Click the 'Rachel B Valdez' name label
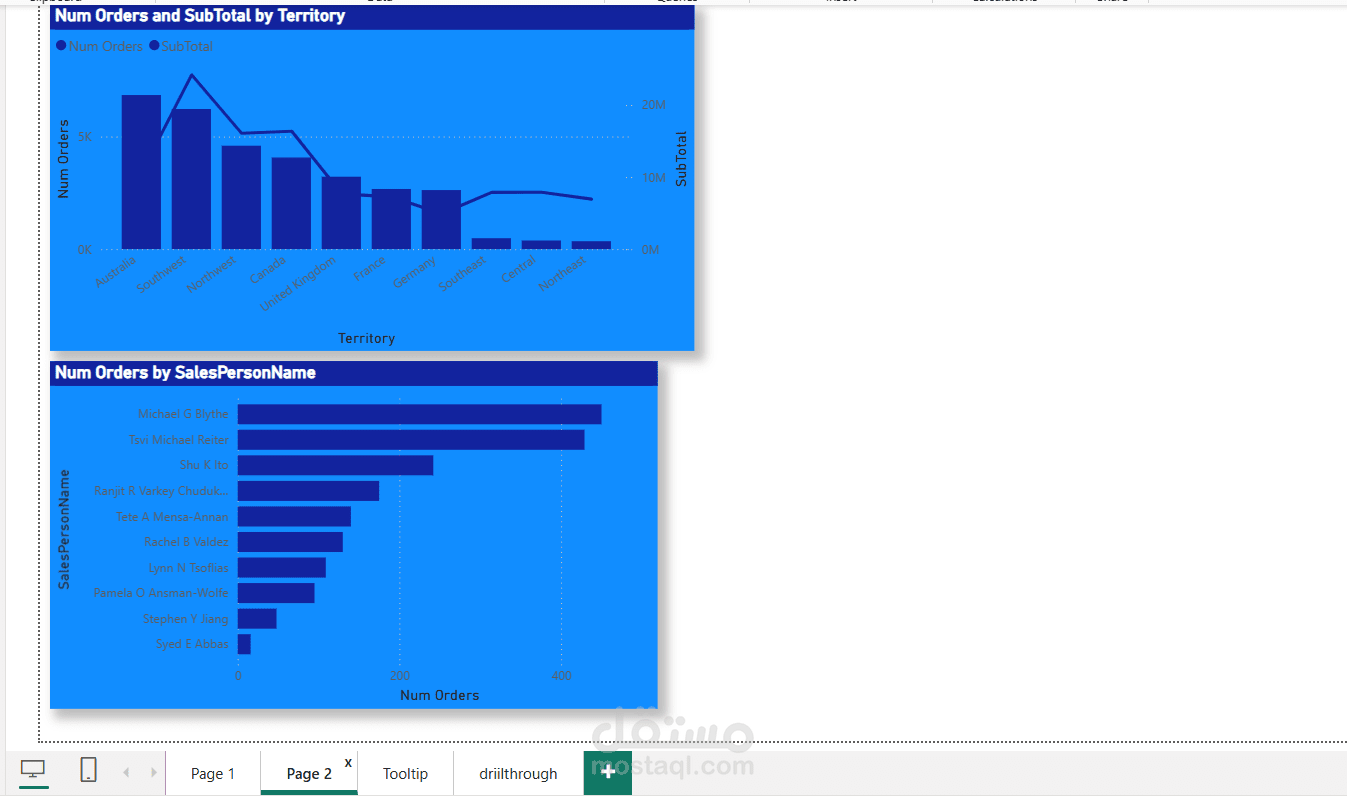 click(x=187, y=542)
